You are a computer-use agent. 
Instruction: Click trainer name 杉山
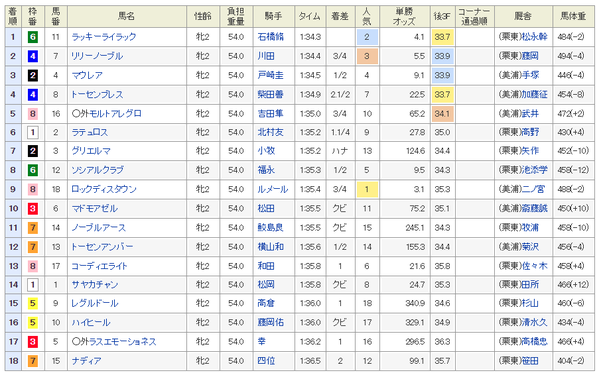pyautogui.click(x=530, y=303)
